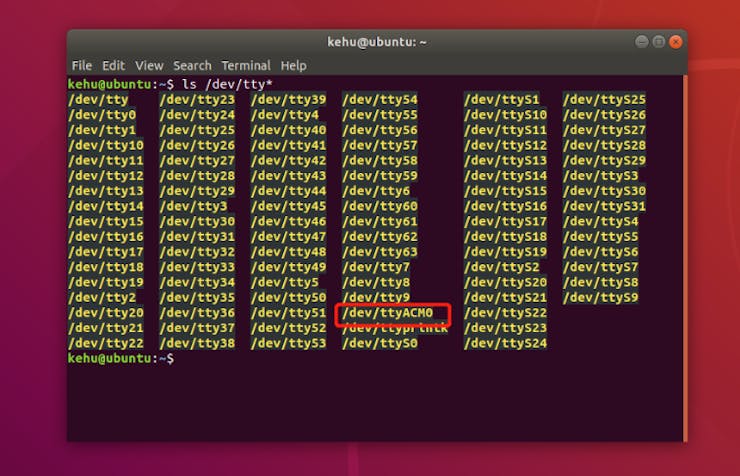740x476 pixels.
Task: Click the kehu@ubuntu window title bar
Action: pos(377,42)
